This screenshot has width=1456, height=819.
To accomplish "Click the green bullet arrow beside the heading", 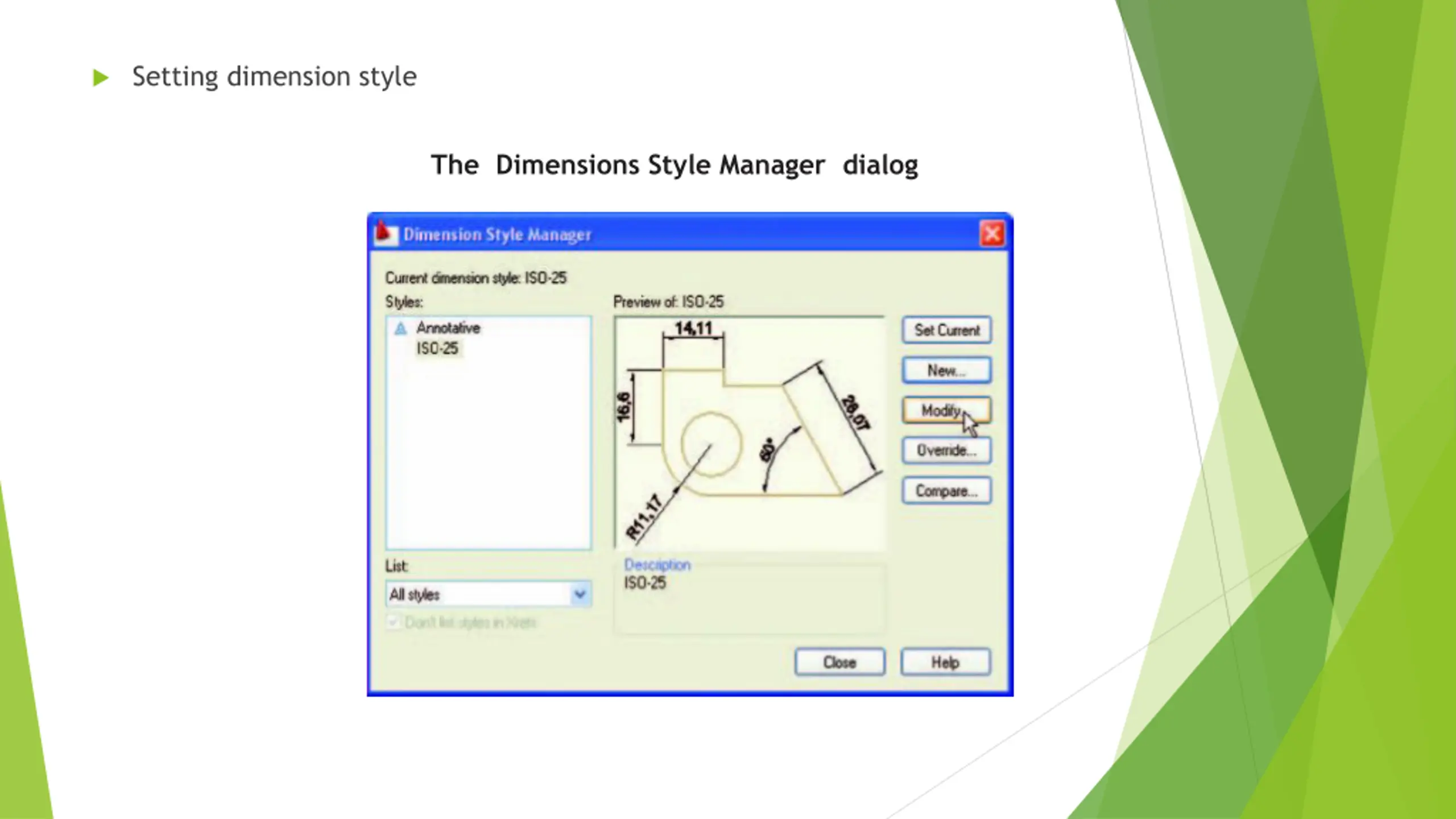I will 101,77.
